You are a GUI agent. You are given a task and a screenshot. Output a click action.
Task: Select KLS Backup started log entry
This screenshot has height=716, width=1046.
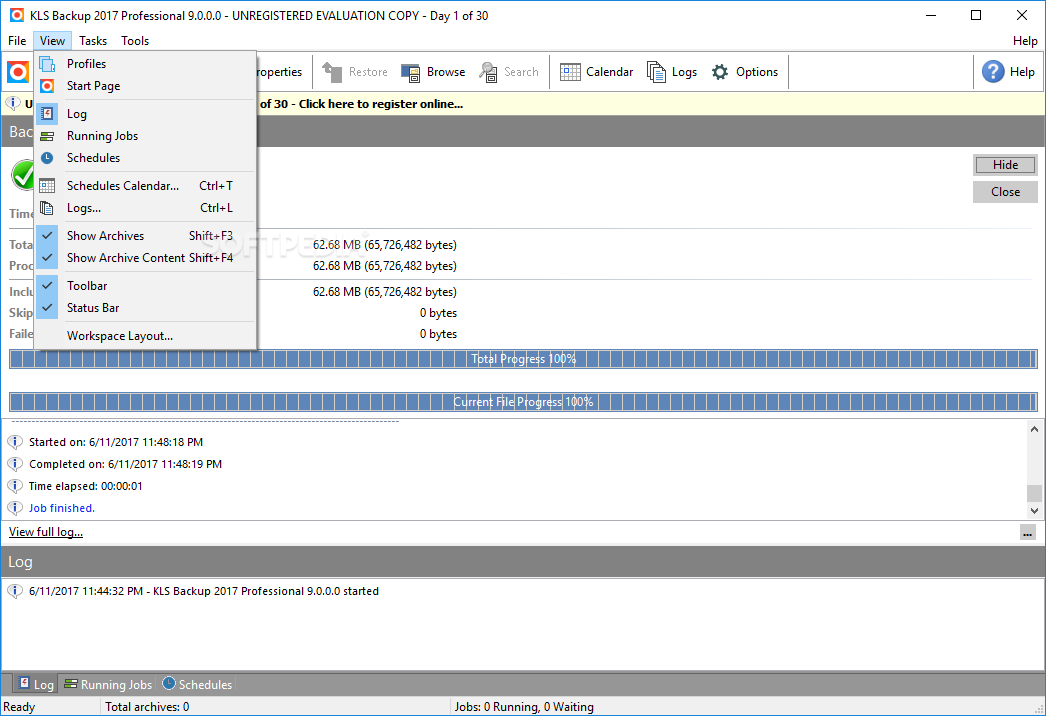pyautogui.click(x=203, y=591)
